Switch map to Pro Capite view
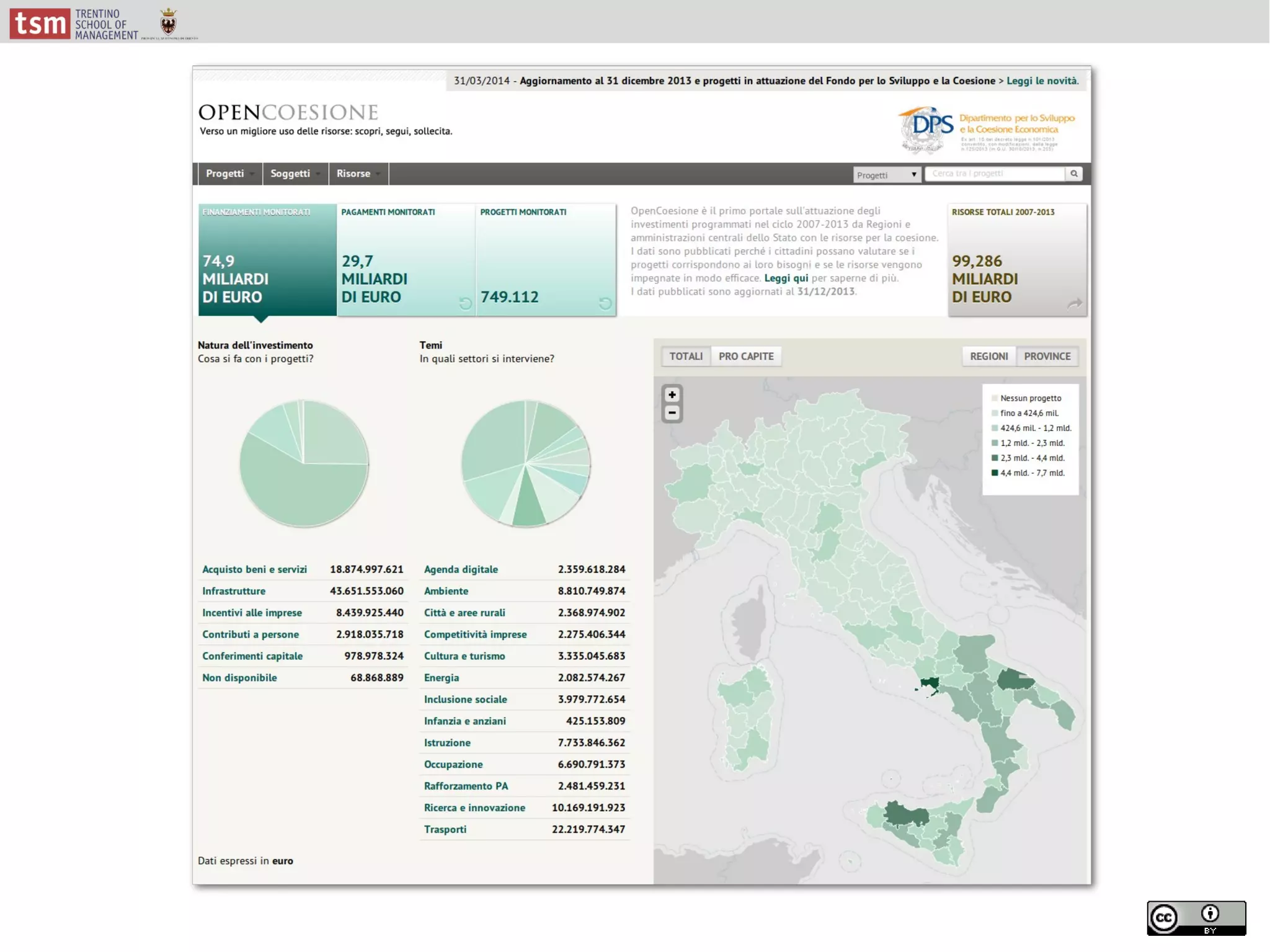The height and width of the screenshot is (952, 1270). point(746,356)
